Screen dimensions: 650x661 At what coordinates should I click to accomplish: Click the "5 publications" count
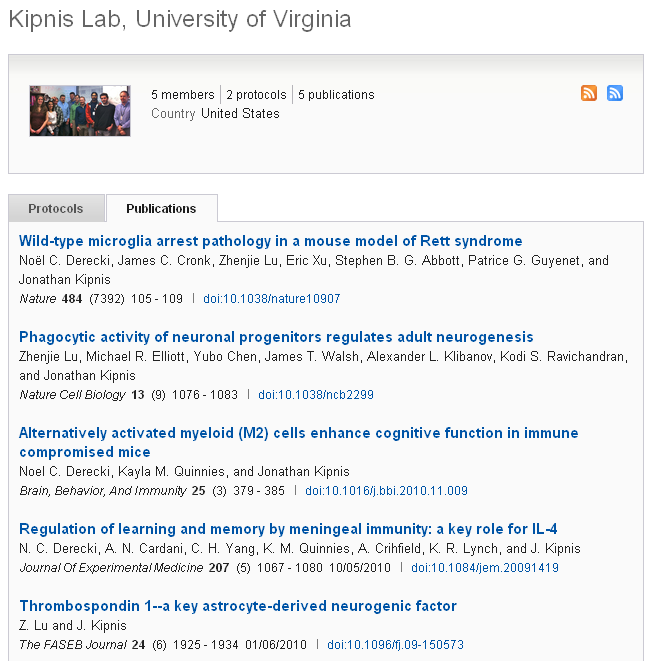click(x=336, y=95)
